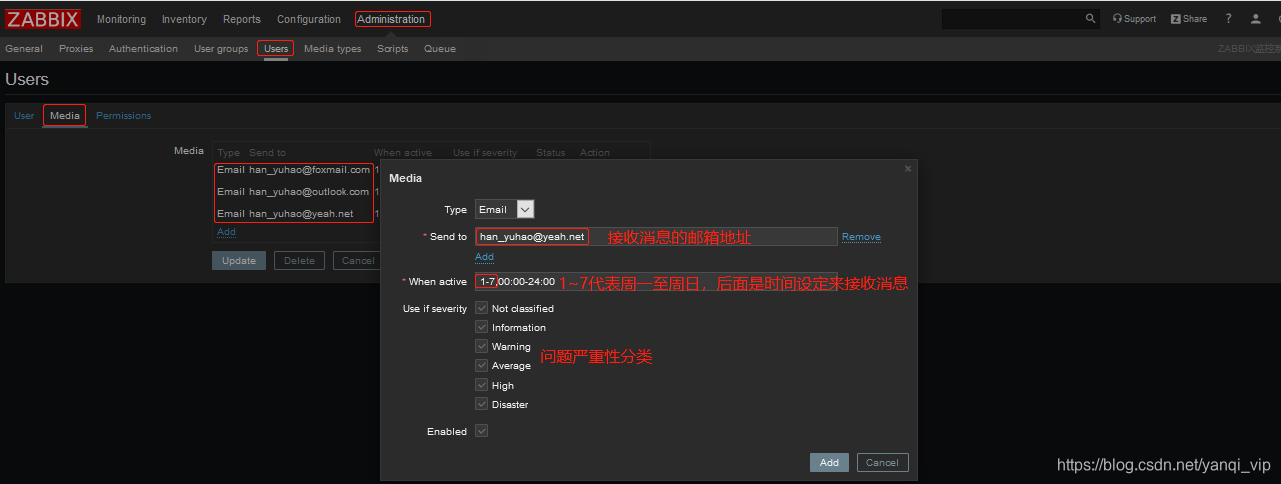Screen dimensions: 1281x484
Task: Click the Cancel button in Media dialog
Action: click(x=882, y=462)
